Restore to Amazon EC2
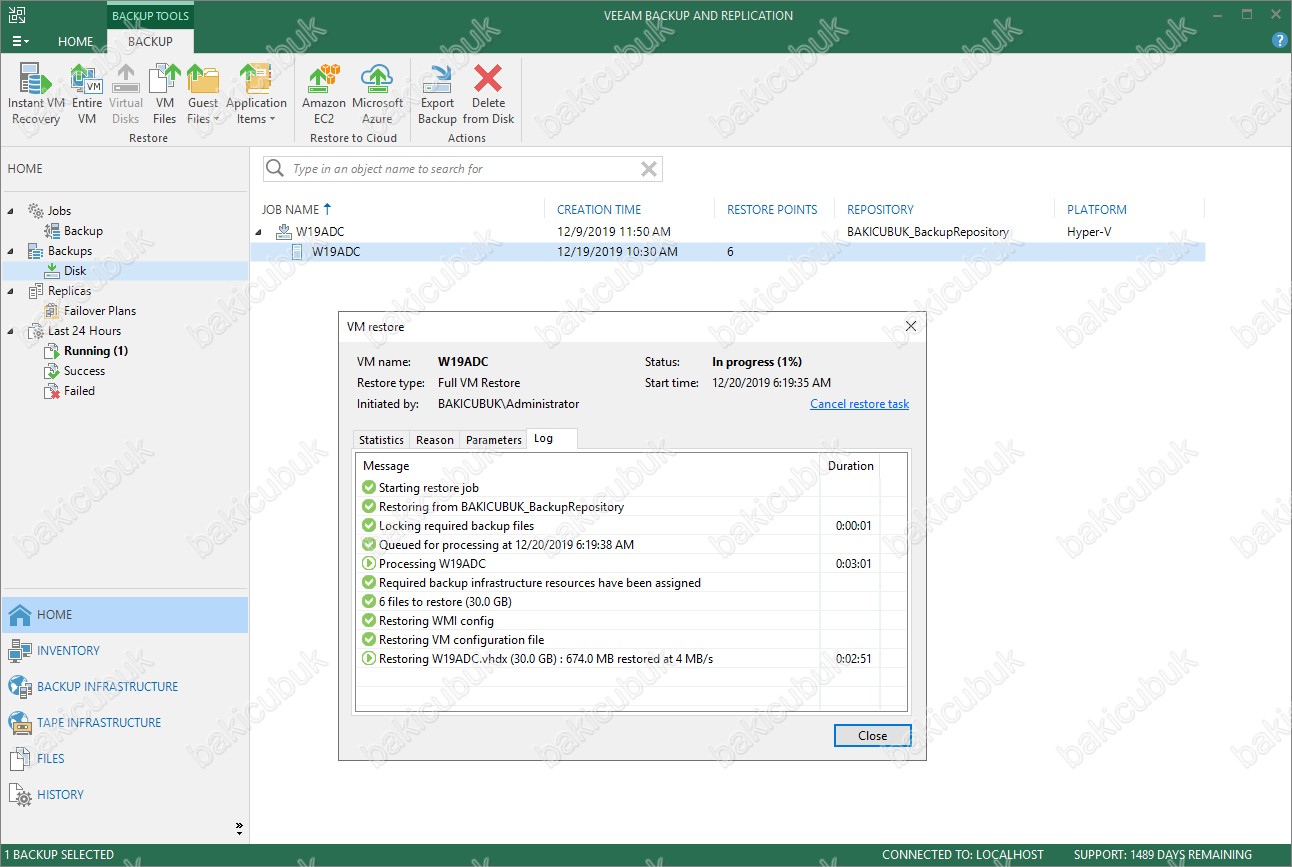The width and height of the screenshot is (1292, 867). point(324,94)
